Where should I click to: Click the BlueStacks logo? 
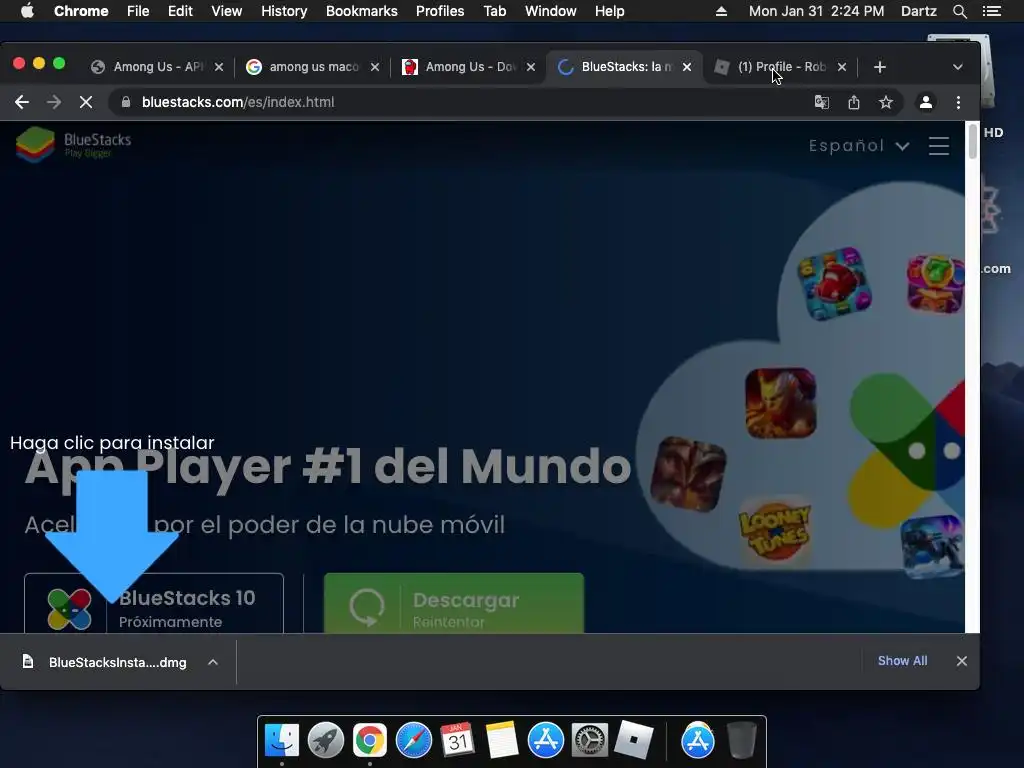pos(73,144)
